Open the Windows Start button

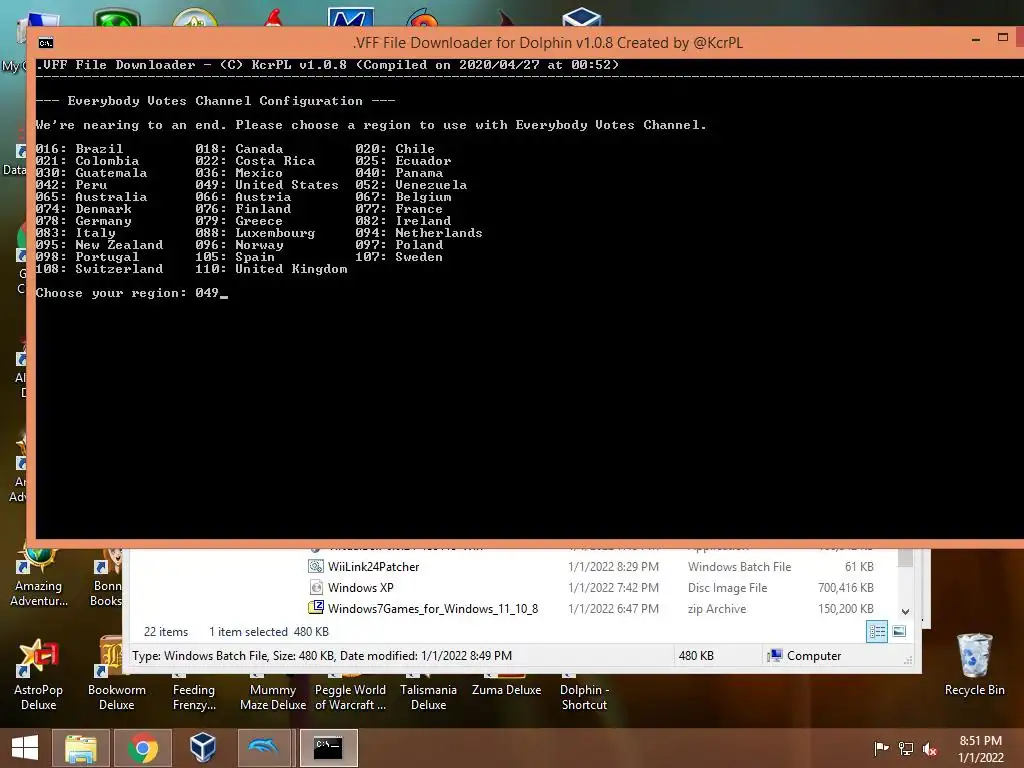25,748
